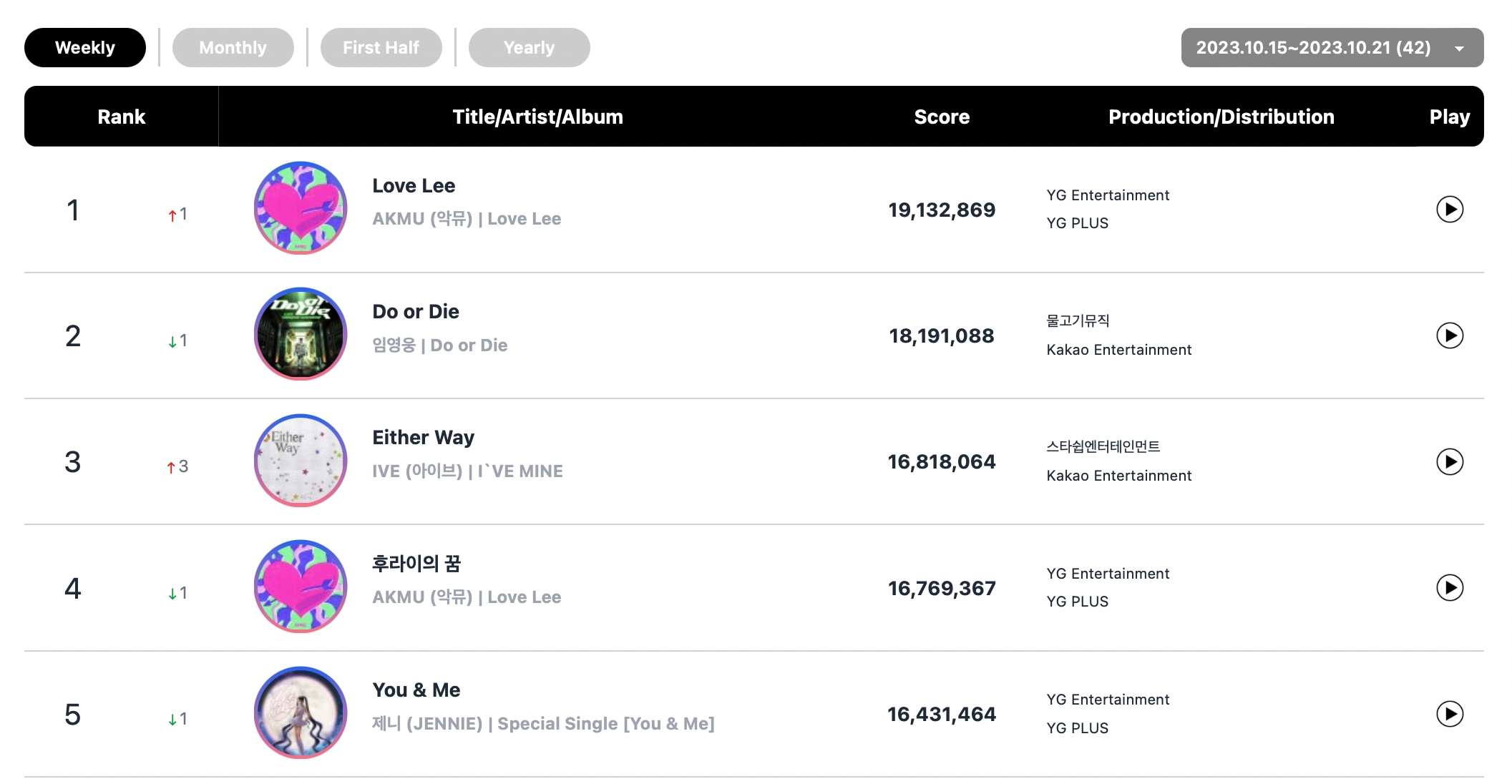Click the Score column header

pos(942,117)
